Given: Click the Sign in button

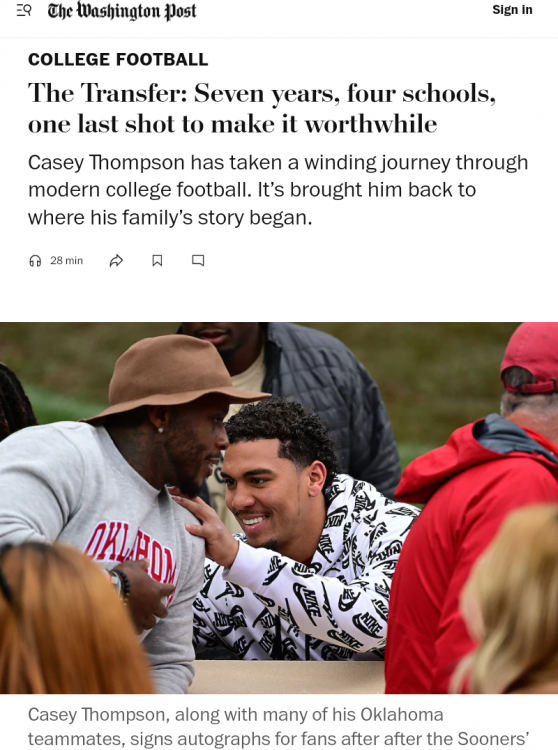Looking at the screenshot, I should click(512, 10).
